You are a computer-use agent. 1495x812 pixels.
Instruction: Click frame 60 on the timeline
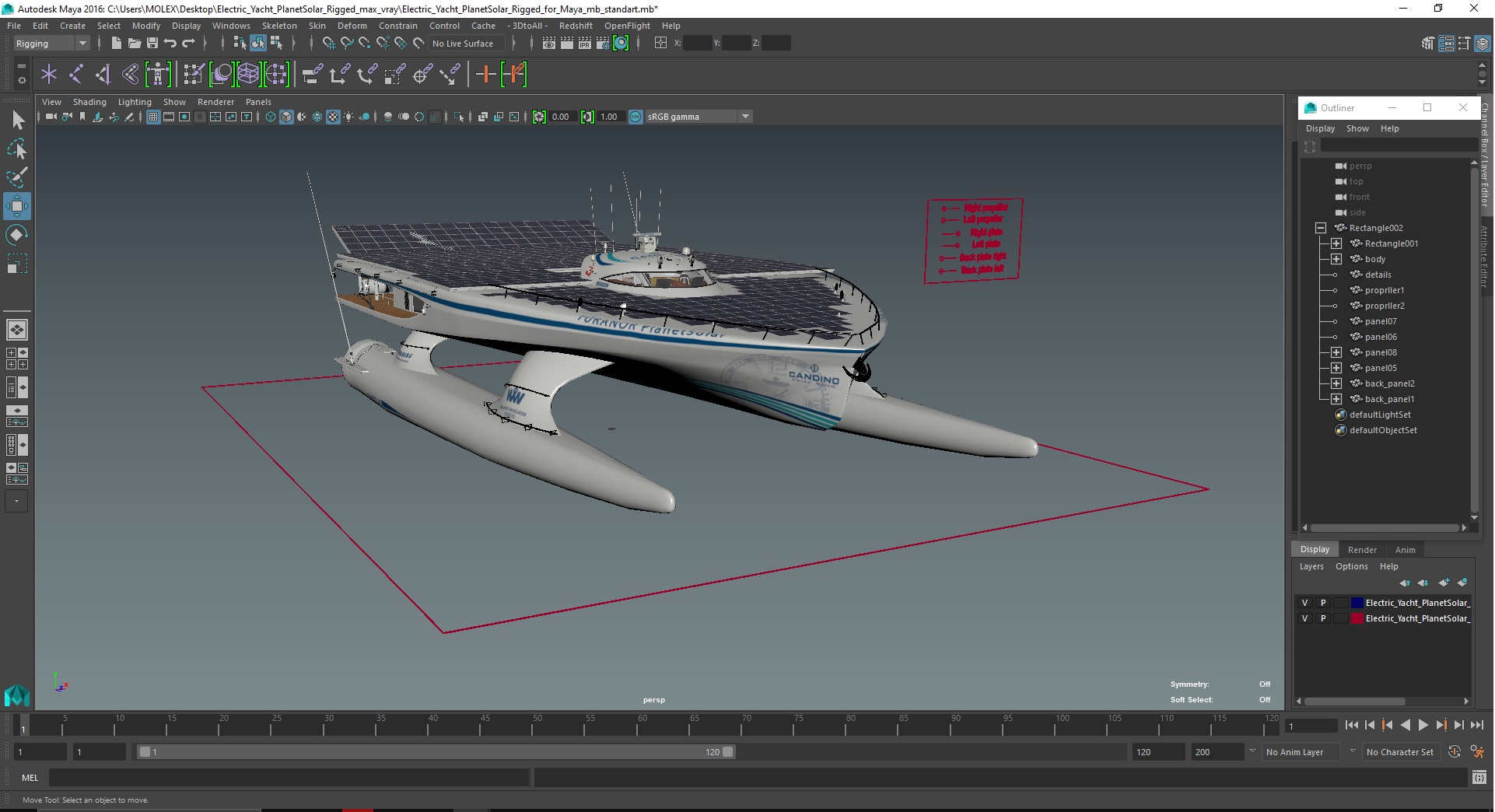[642, 726]
